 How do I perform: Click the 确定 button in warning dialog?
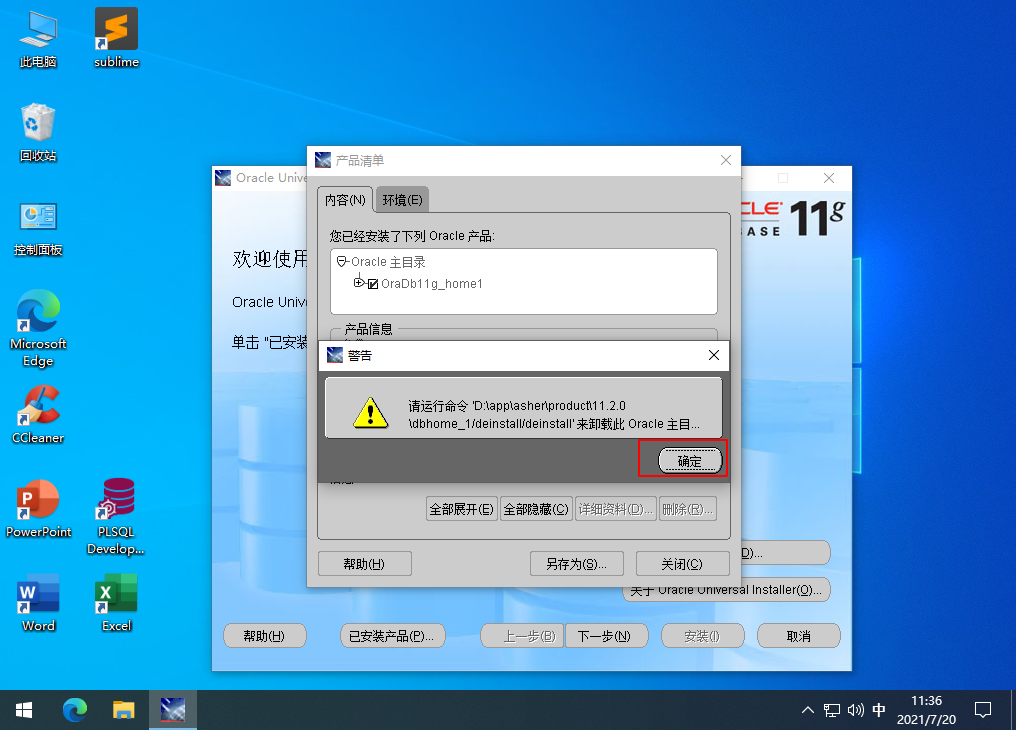click(x=689, y=461)
